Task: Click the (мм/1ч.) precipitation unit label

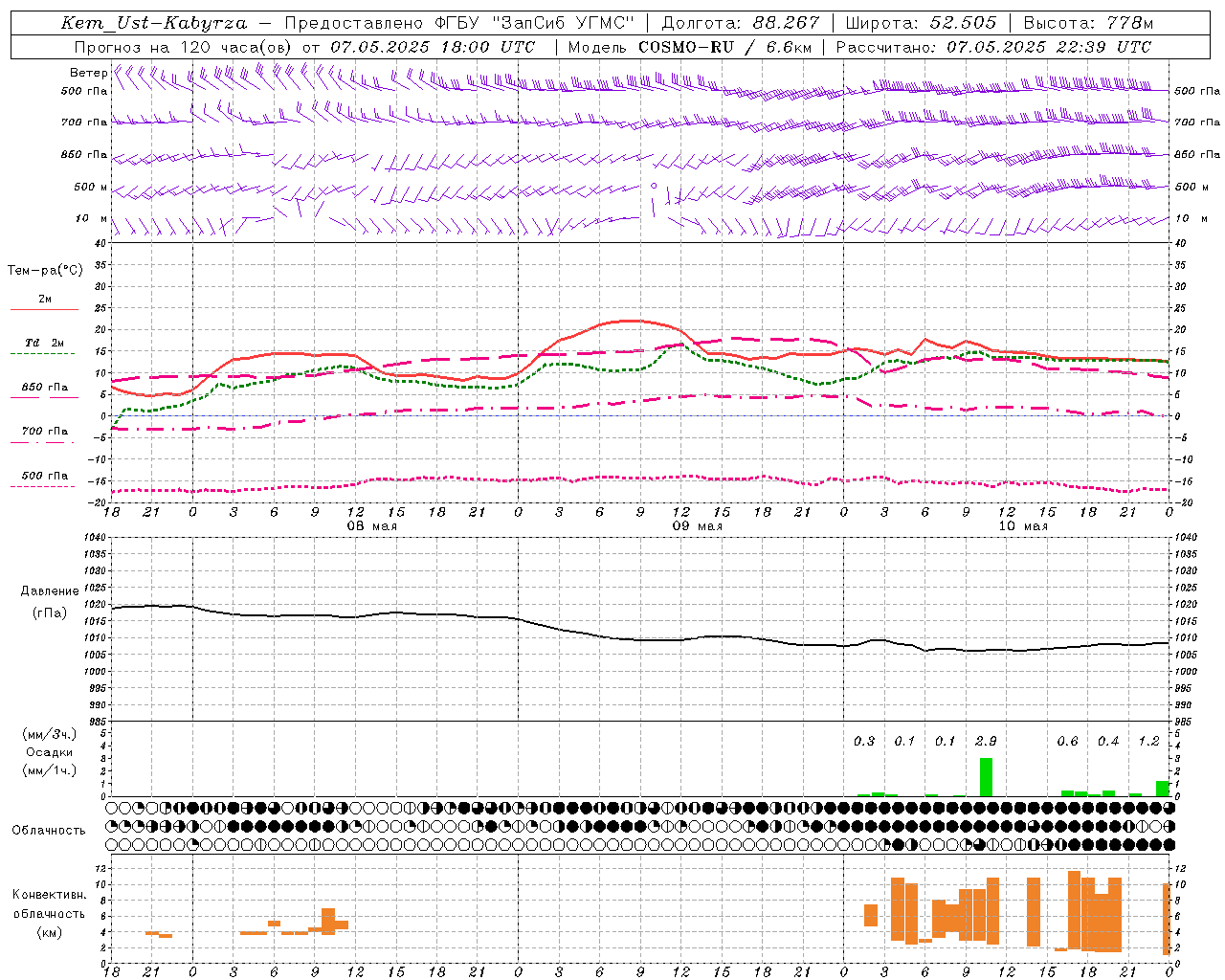Action: pyautogui.click(x=50, y=770)
